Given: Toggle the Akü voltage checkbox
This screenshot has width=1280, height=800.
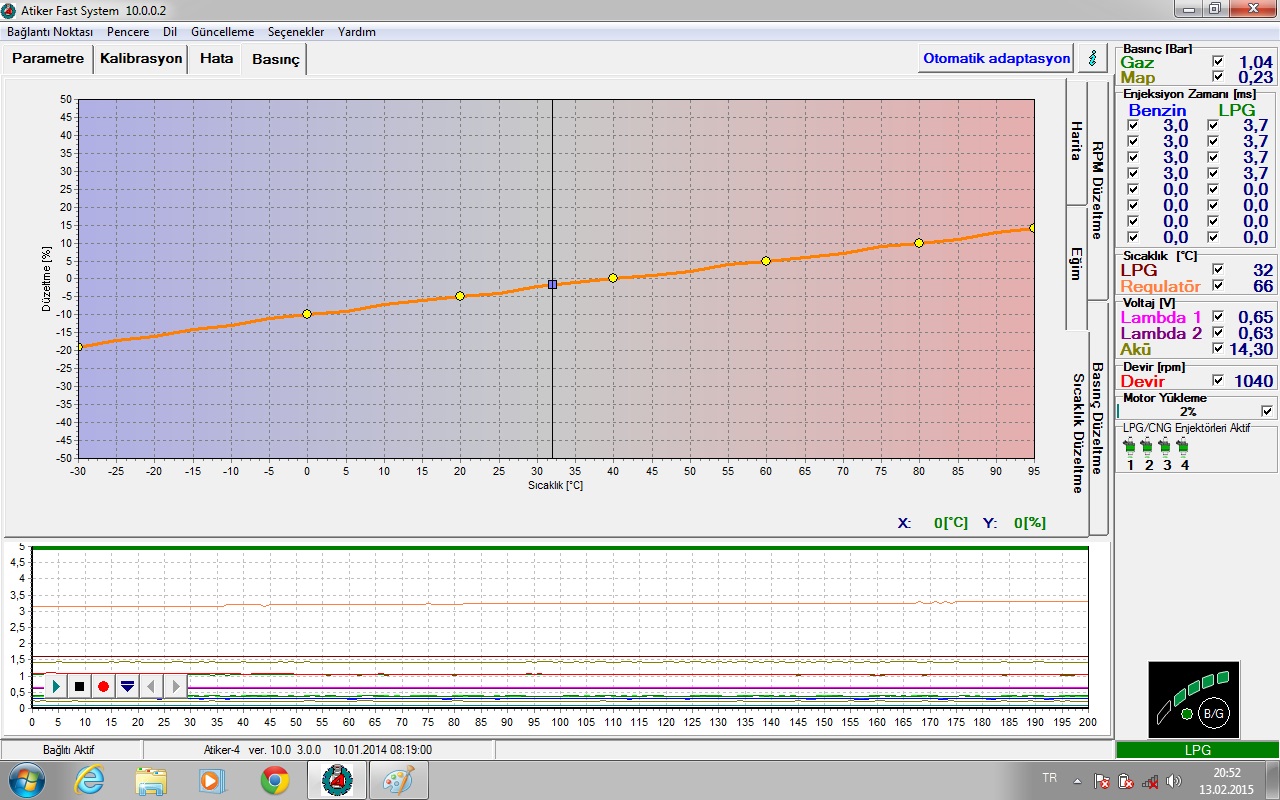Looking at the screenshot, I should tap(1217, 349).
